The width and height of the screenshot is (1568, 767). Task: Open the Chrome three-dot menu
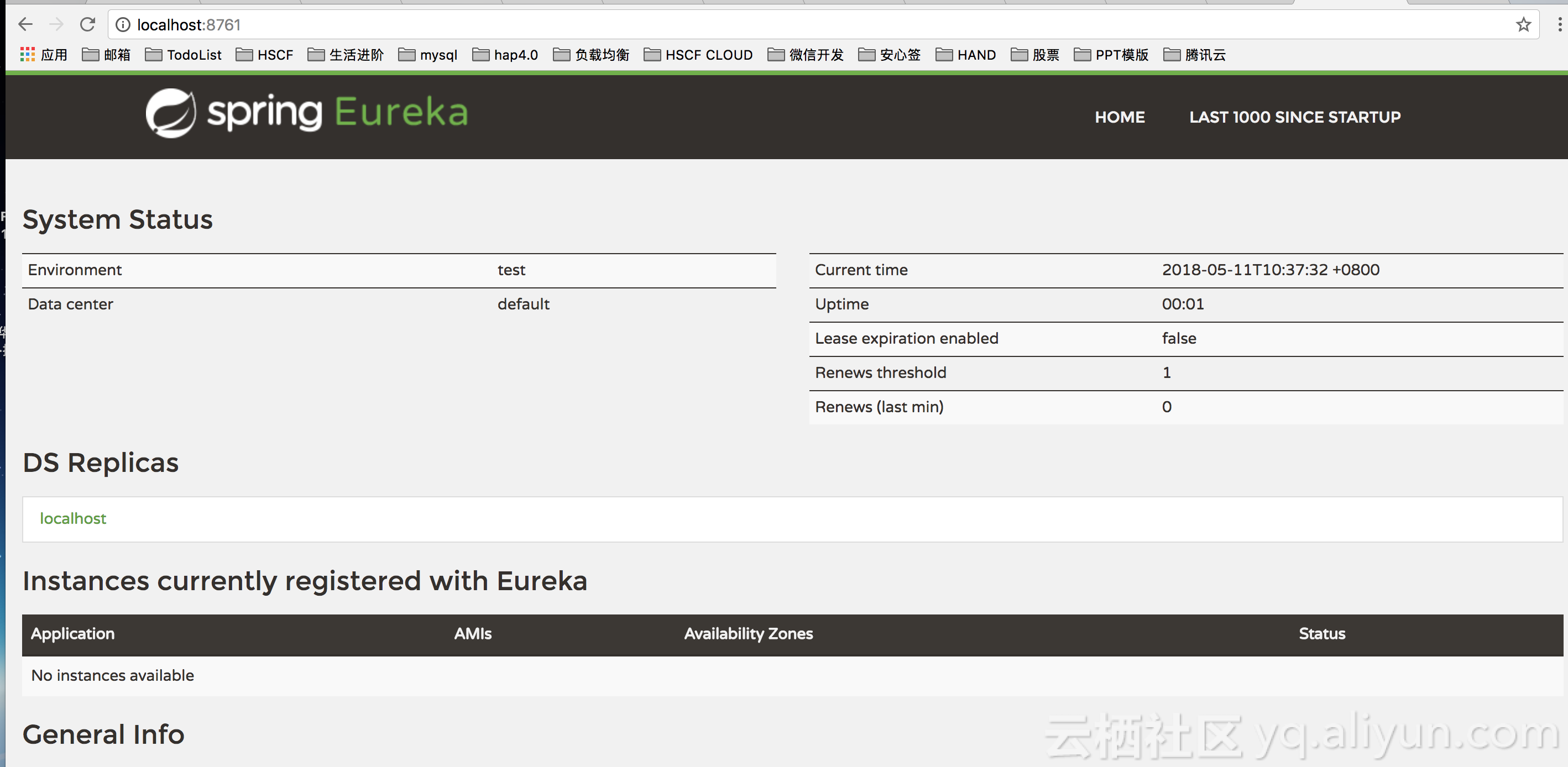tap(1559, 24)
